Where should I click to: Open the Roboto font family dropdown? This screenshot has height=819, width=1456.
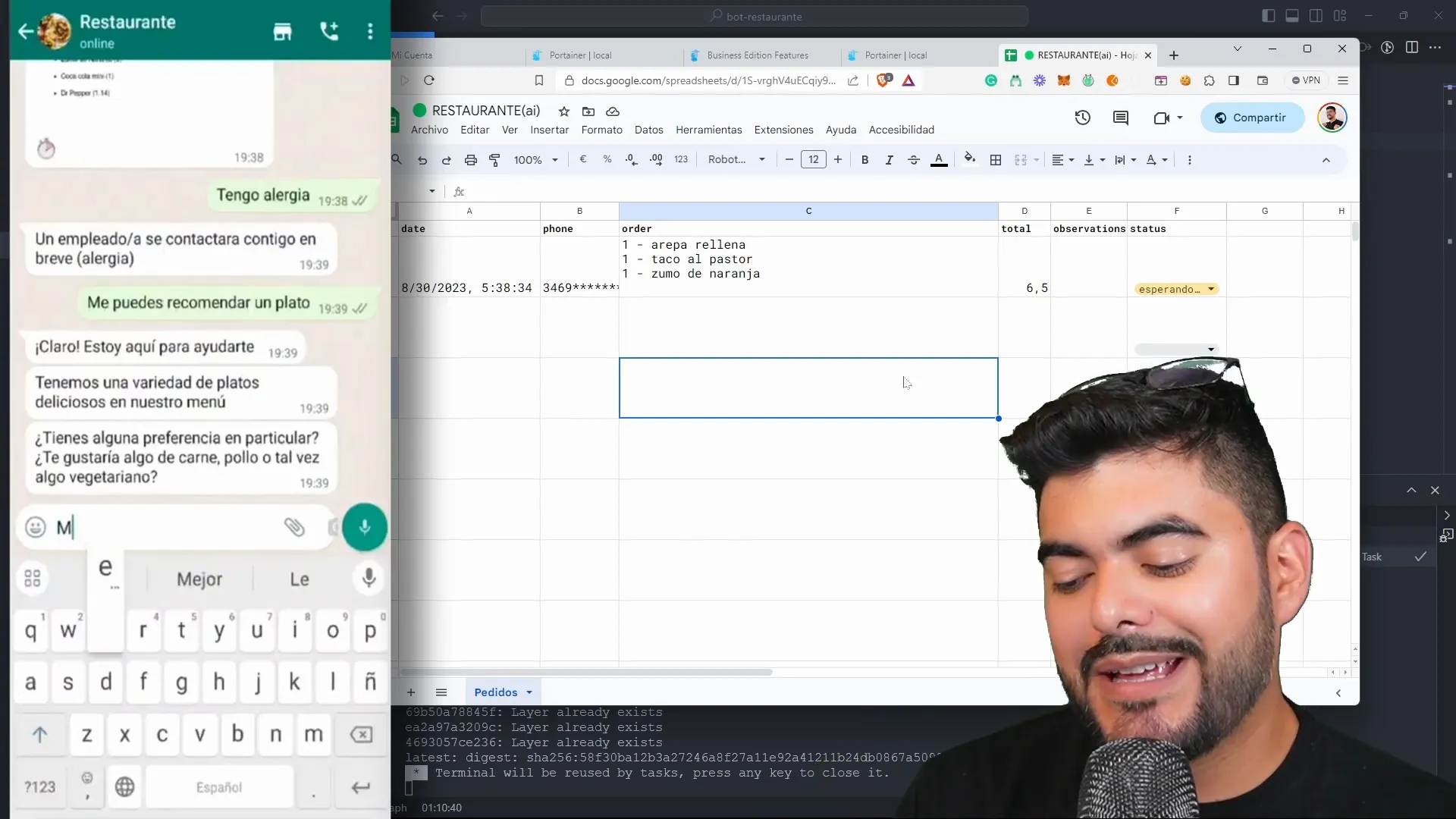tap(736, 160)
